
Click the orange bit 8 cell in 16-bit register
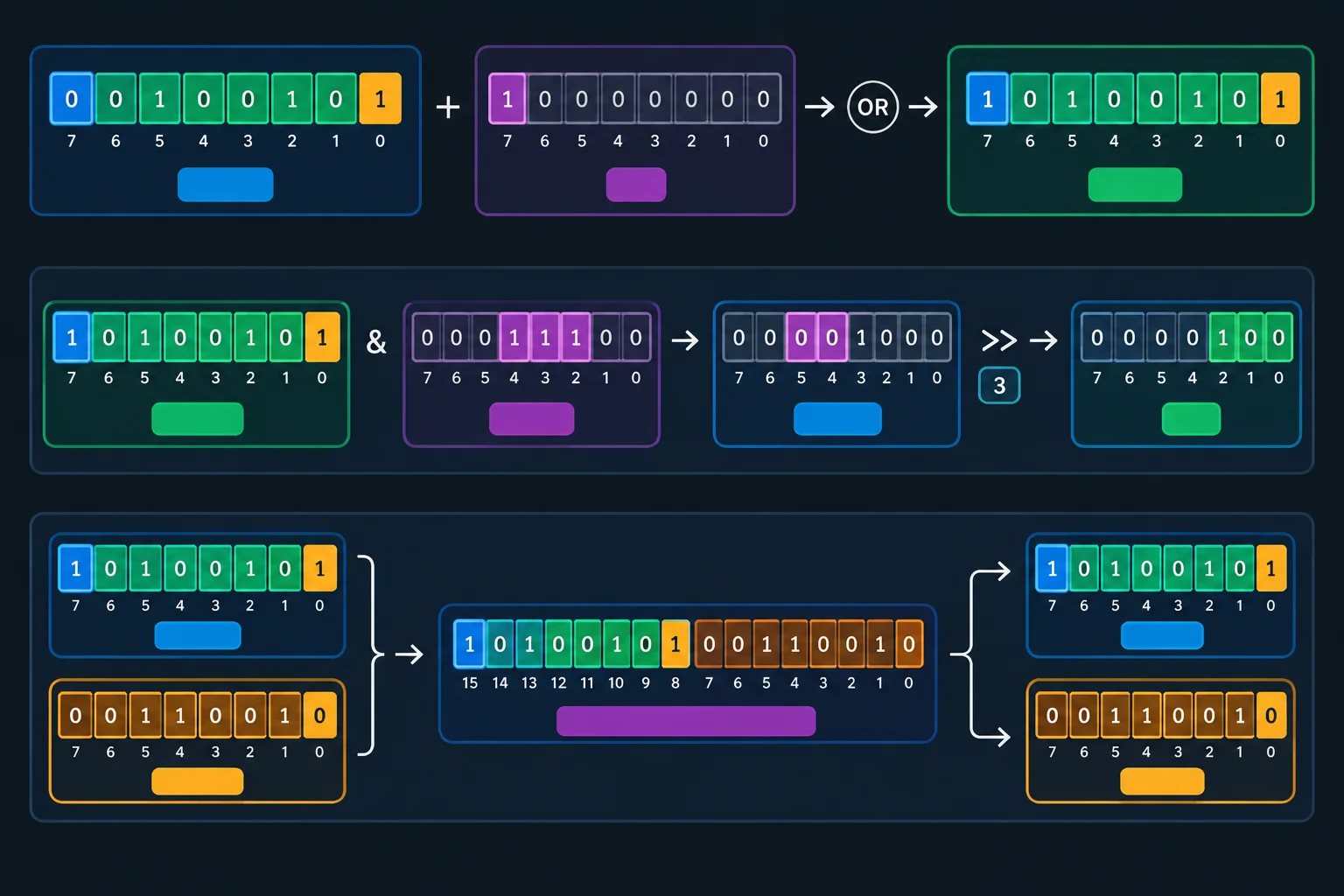pos(675,644)
